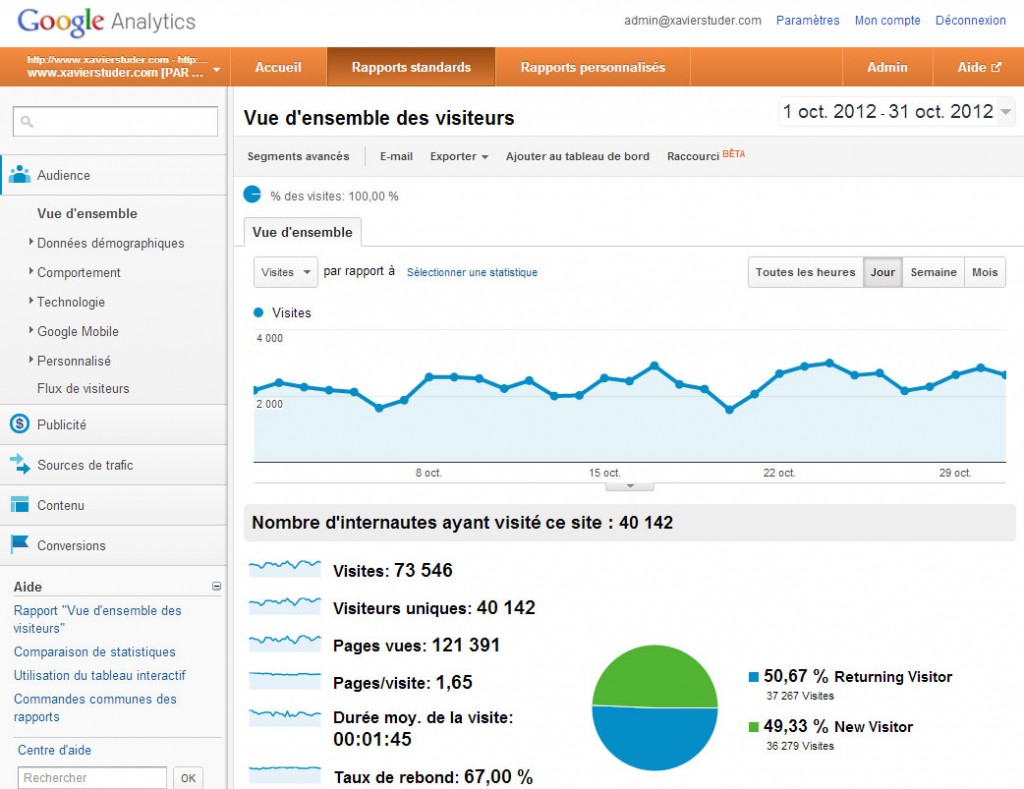The width and height of the screenshot is (1024, 789).
Task: Open Utilisation du tableau interactif link
Action: (x=99, y=675)
